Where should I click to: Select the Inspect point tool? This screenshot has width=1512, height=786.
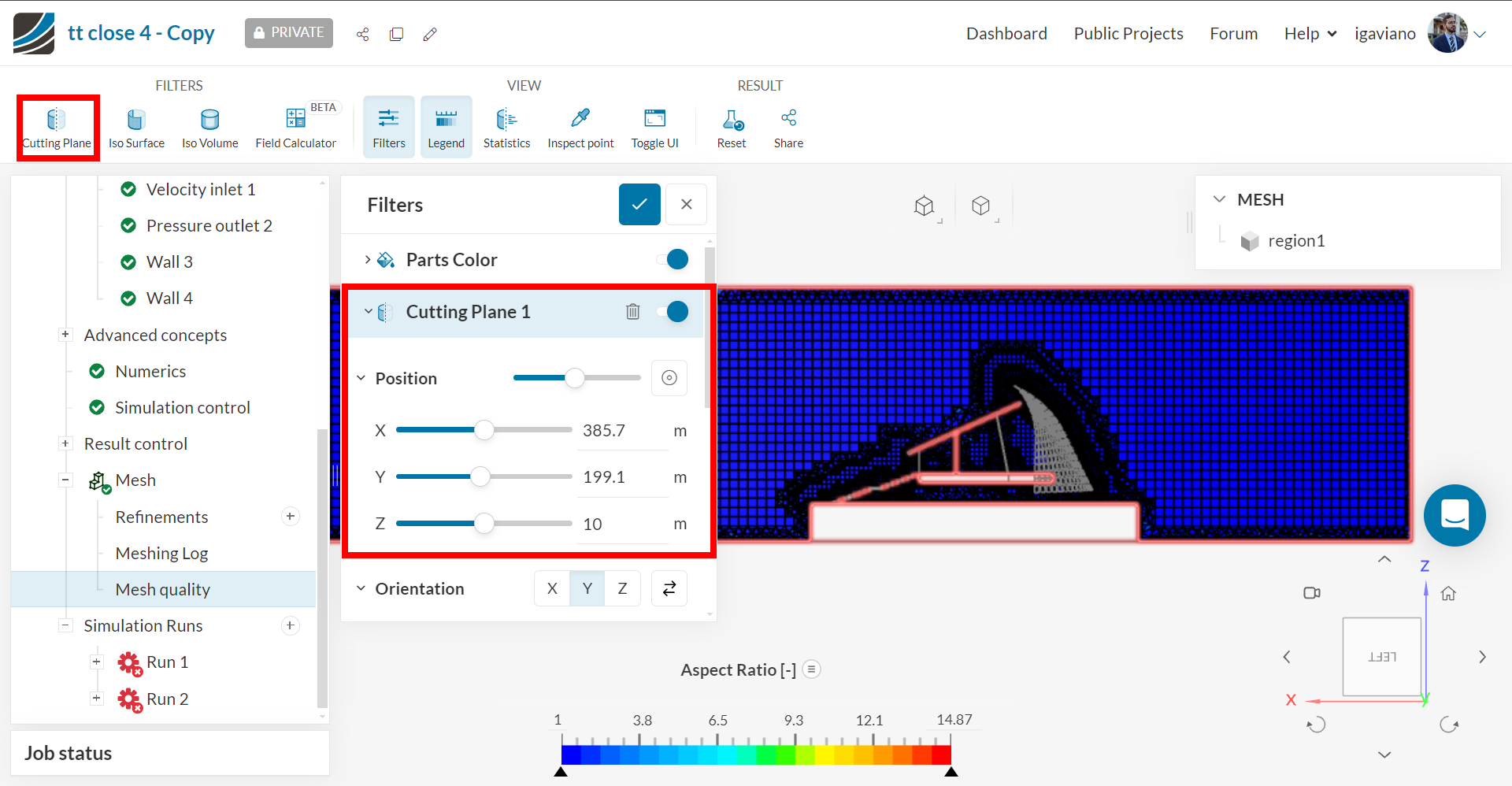click(580, 126)
